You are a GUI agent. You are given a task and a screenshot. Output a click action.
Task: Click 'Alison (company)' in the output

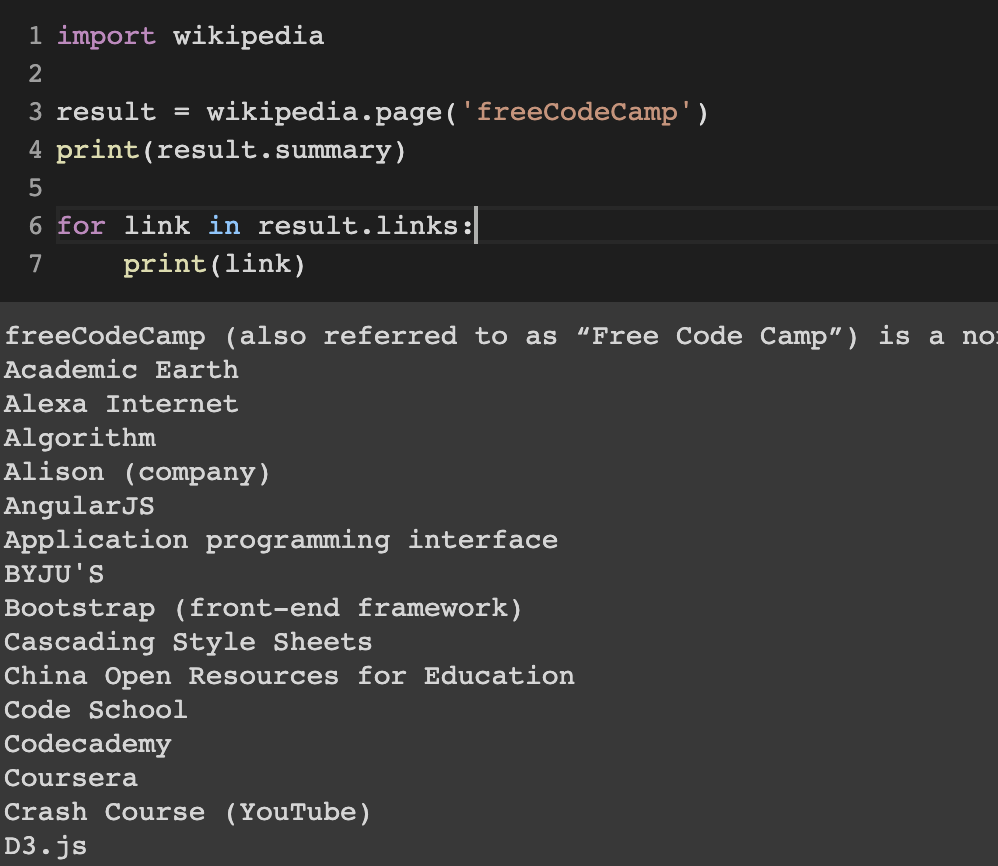(137, 472)
